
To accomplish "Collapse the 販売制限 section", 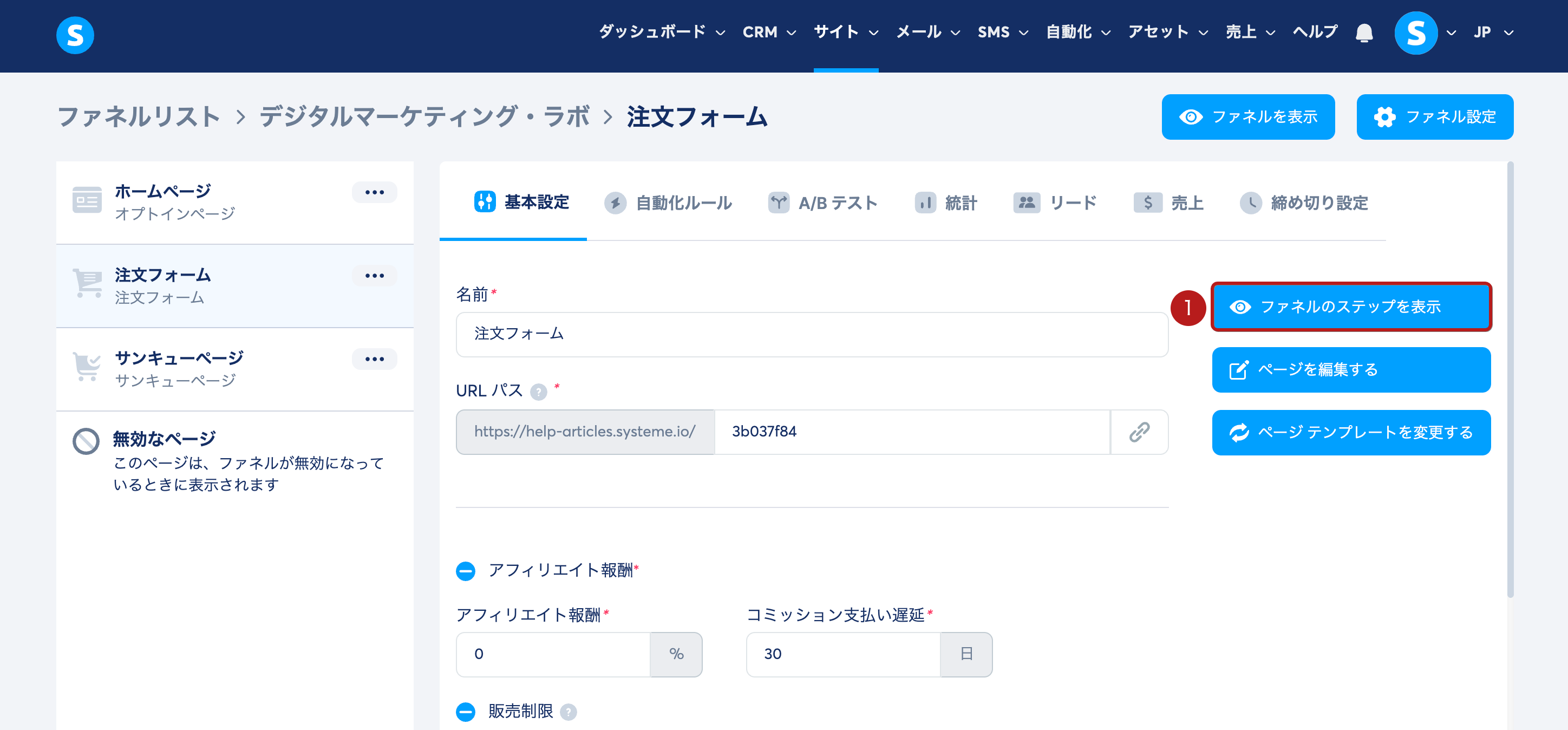I will pos(466,712).
